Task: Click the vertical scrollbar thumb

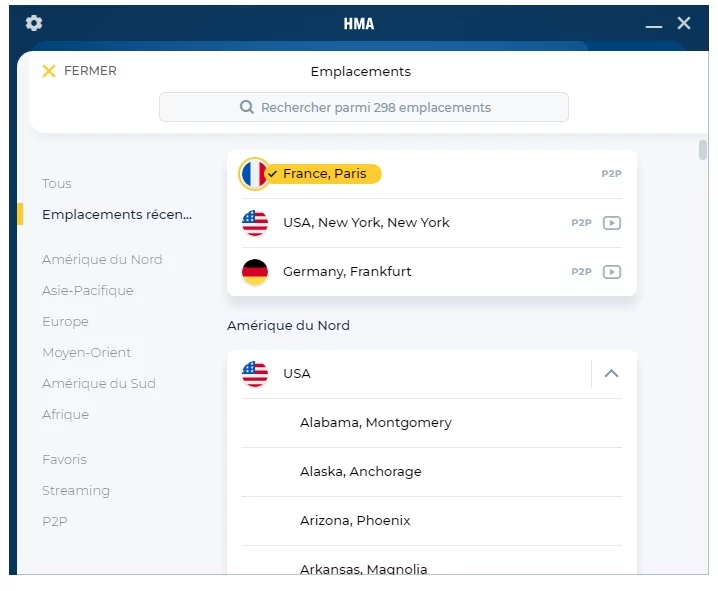Action: [x=702, y=150]
